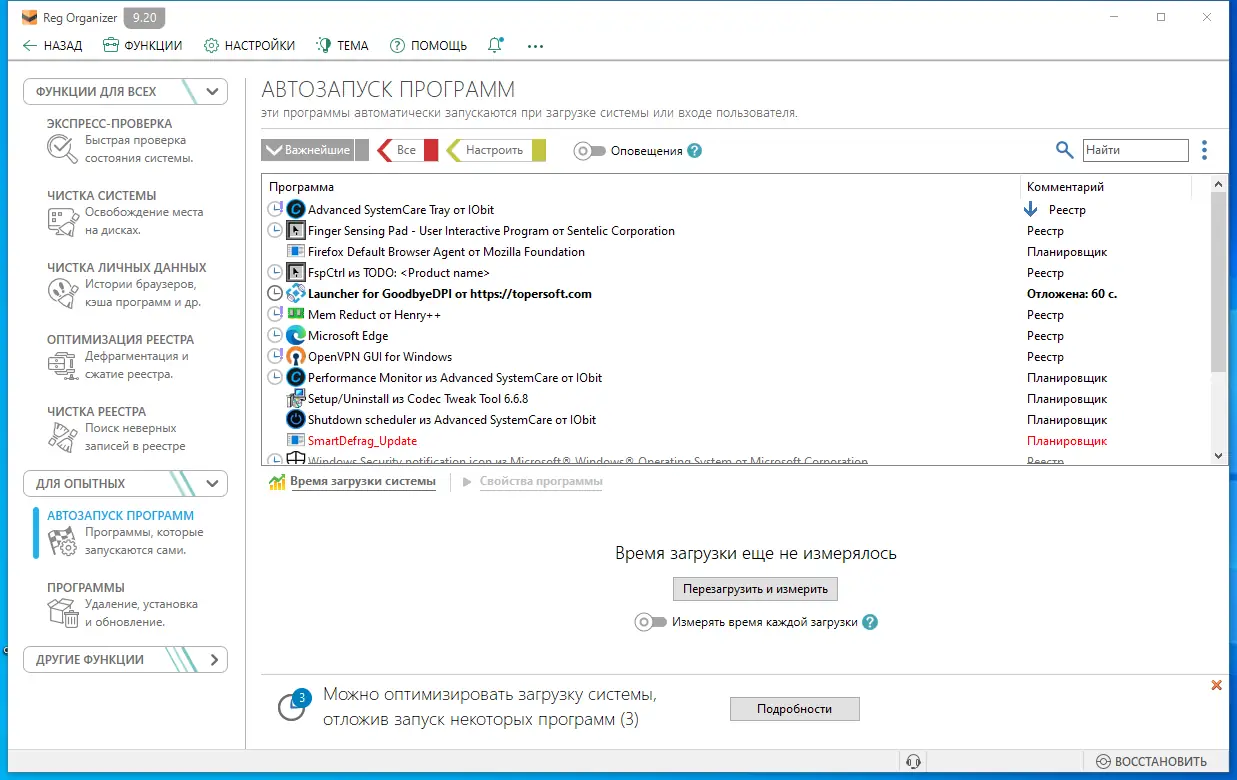Click the Shutdown scheduler app icon
This screenshot has width=1237, height=780.
click(x=295, y=420)
